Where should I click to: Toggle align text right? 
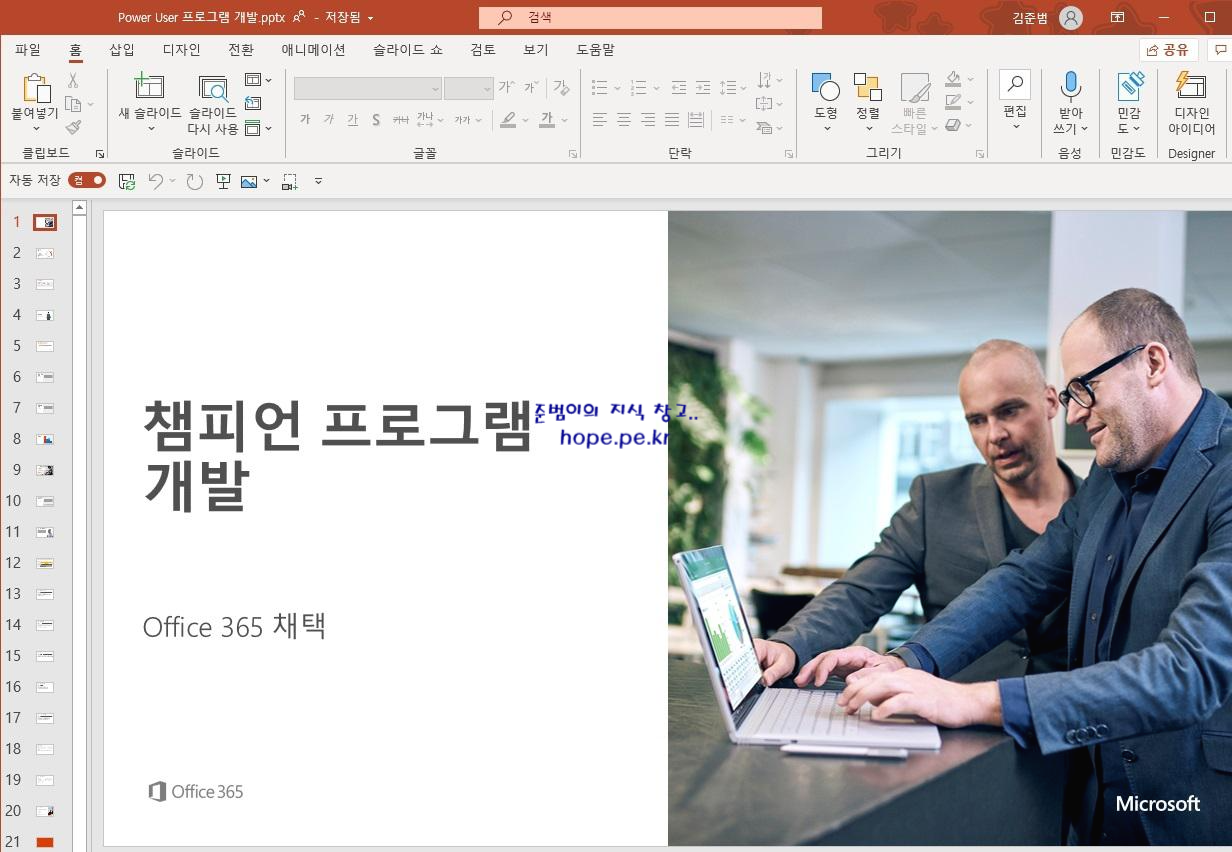(x=648, y=120)
